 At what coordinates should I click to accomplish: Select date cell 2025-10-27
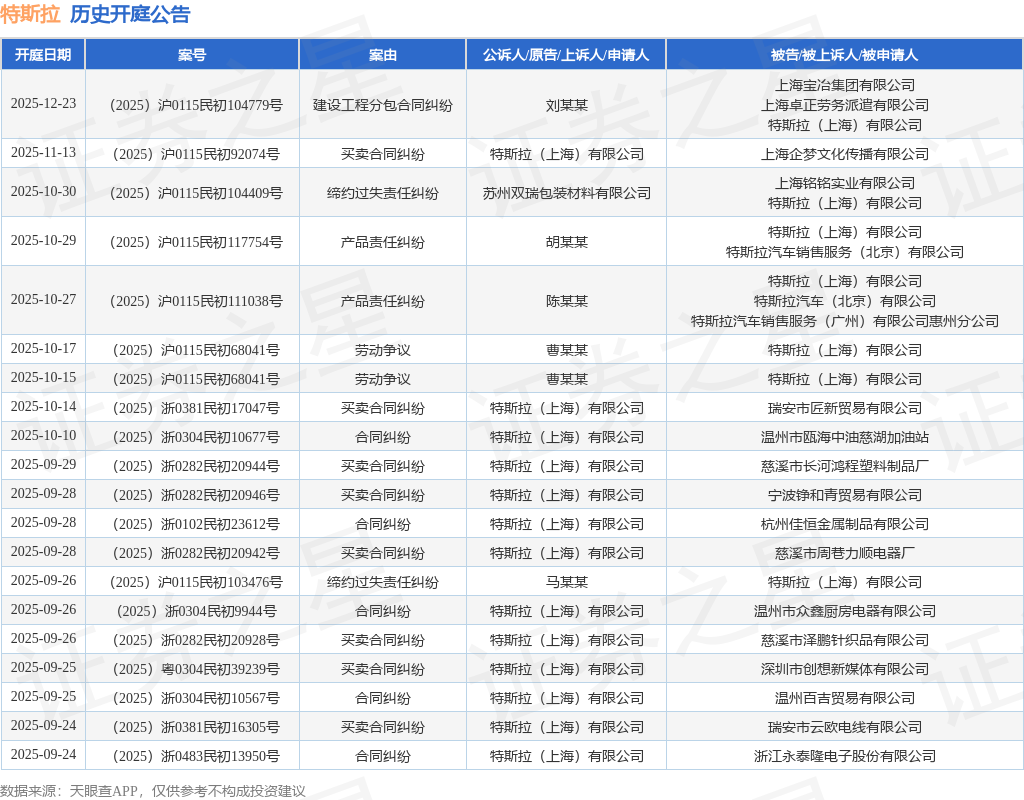[43, 300]
